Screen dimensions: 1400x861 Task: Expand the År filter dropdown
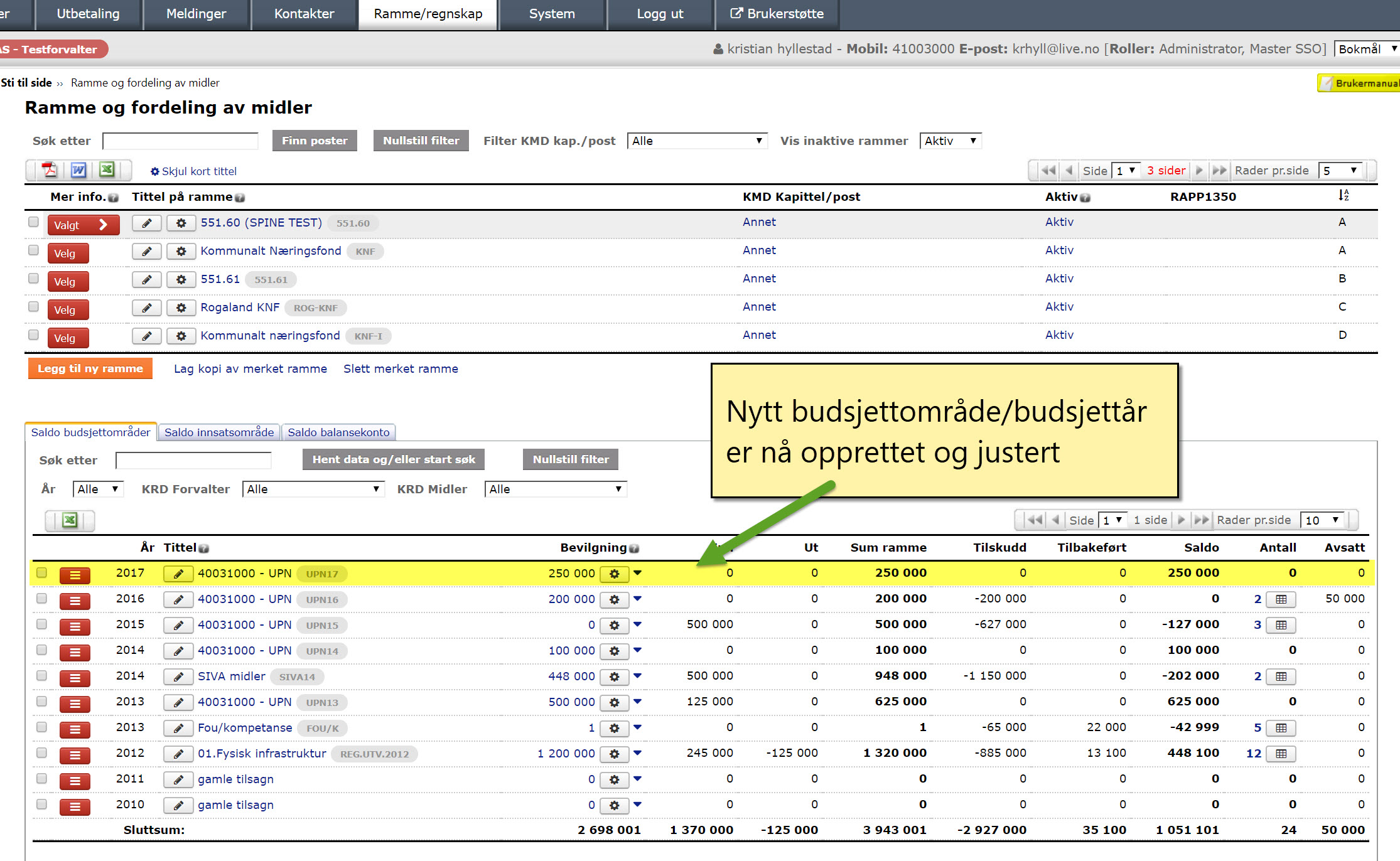[x=98, y=489]
